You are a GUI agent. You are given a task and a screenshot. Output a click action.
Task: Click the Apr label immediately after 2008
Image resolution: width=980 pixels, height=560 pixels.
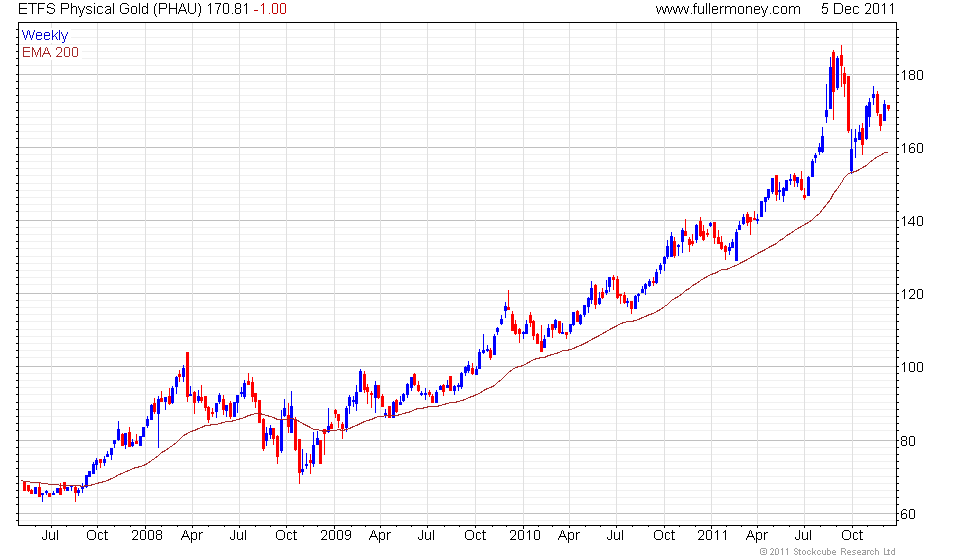pos(191,536)
